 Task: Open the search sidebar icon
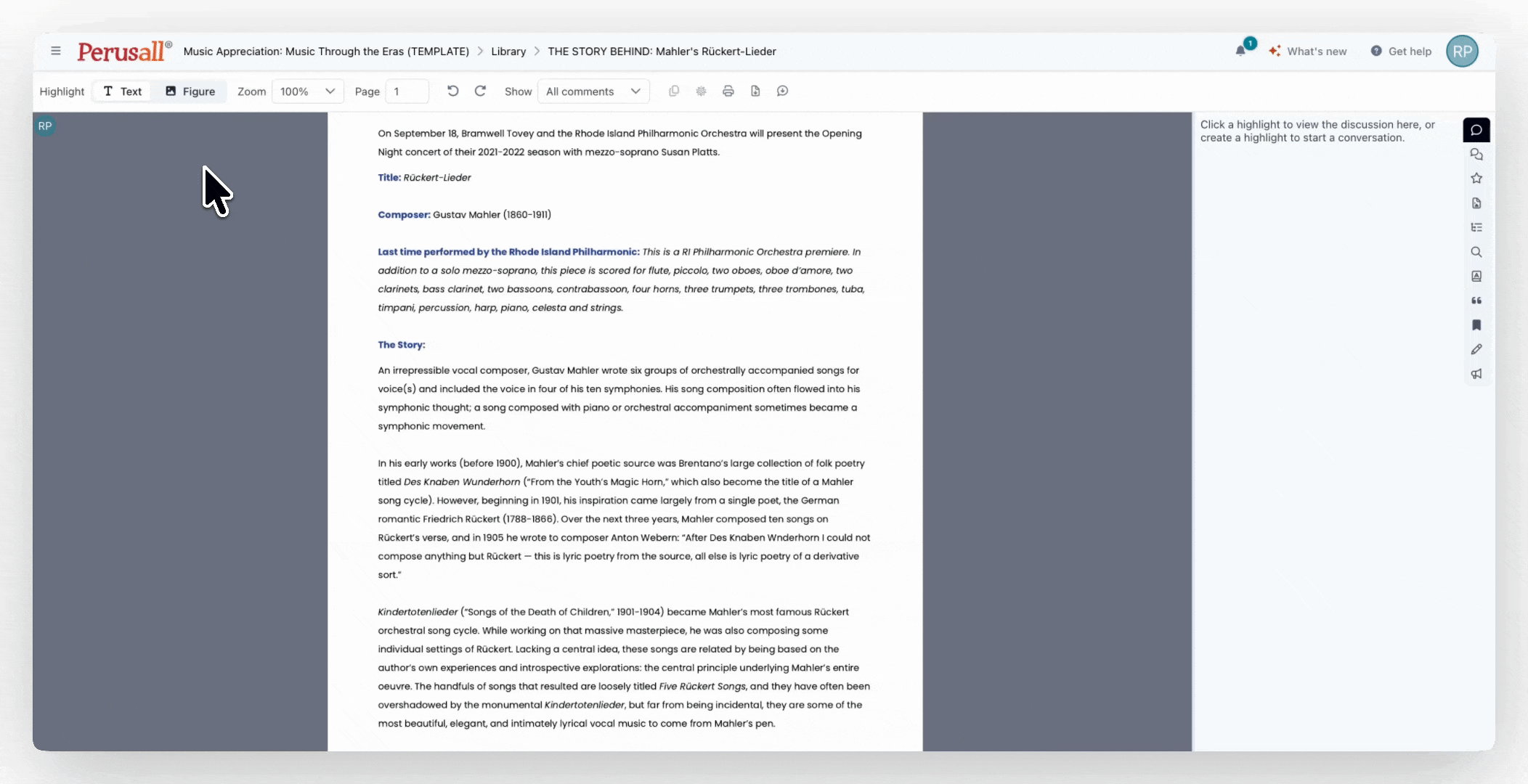click(x=1476, y=252)
